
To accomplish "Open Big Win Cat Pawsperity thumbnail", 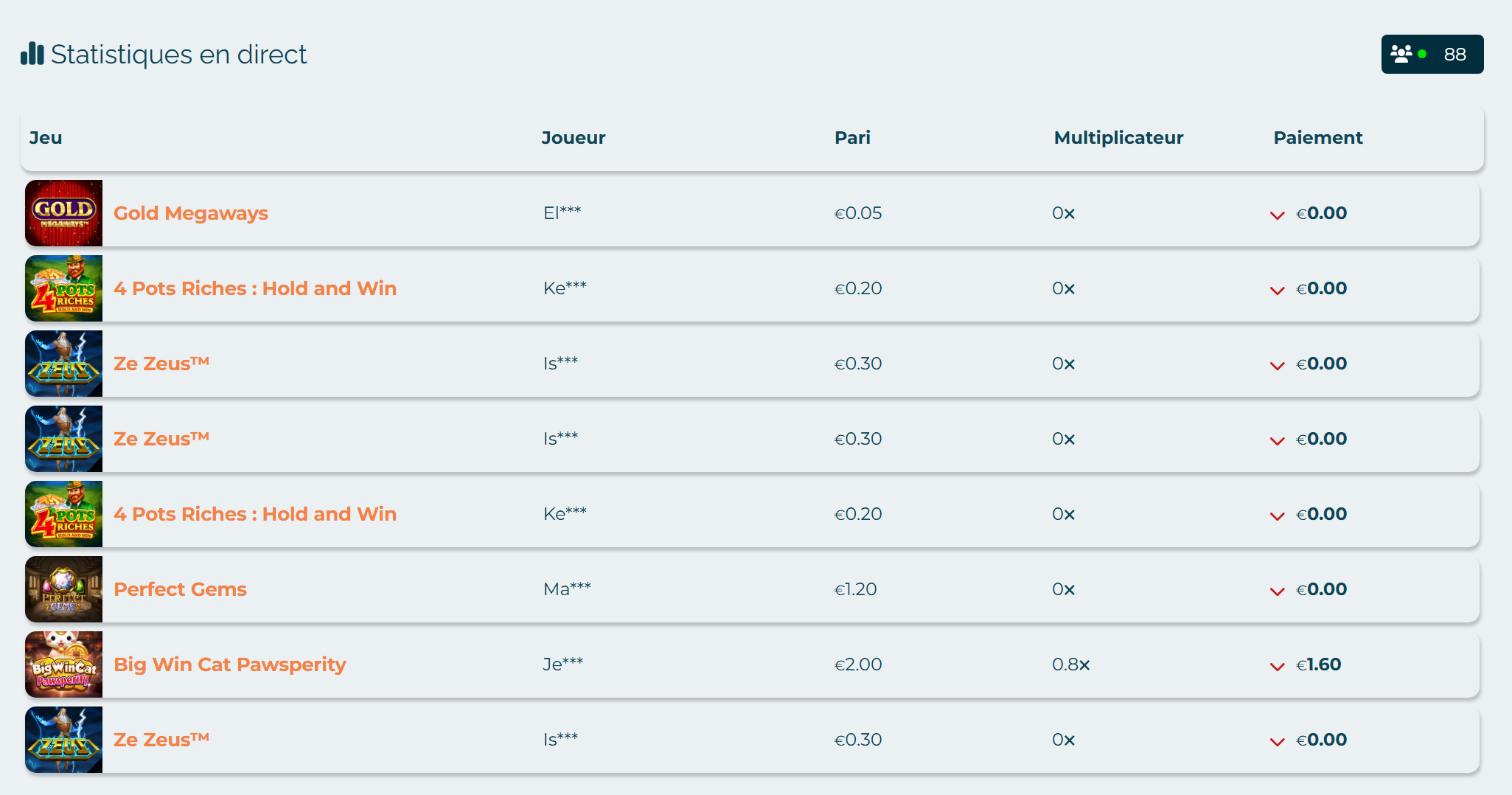I will (64, 664).
